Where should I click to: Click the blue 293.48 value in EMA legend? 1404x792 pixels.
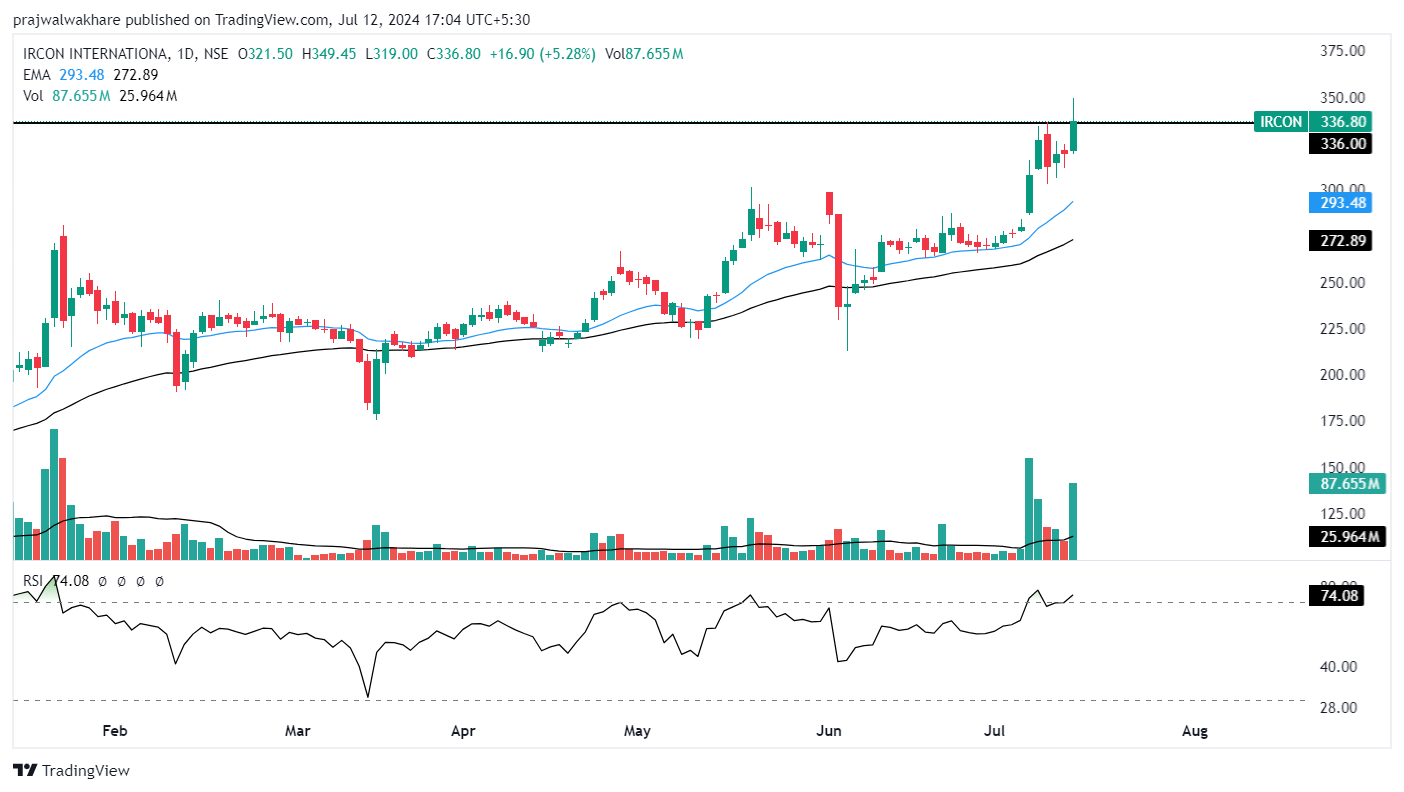81,75
